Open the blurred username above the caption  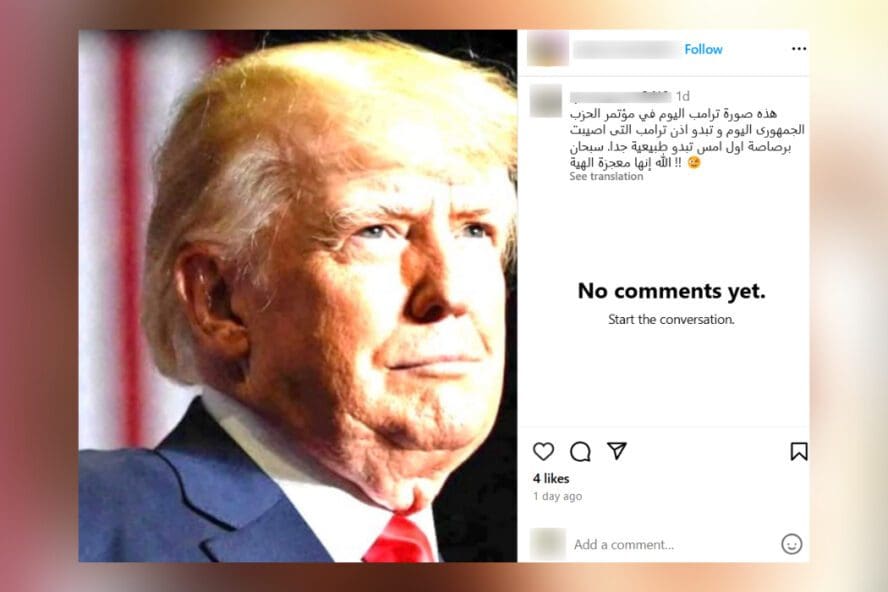[620, 96]
